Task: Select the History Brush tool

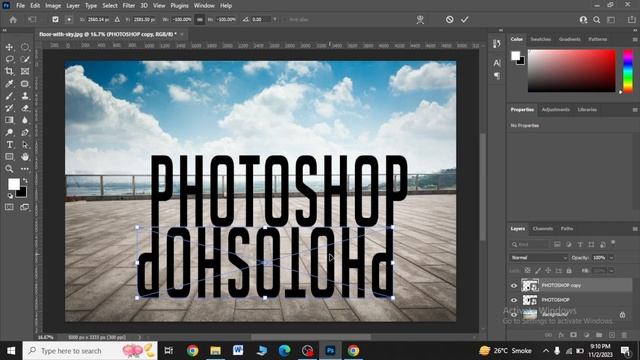Action: pyautogui.click(x=9, y=108)
